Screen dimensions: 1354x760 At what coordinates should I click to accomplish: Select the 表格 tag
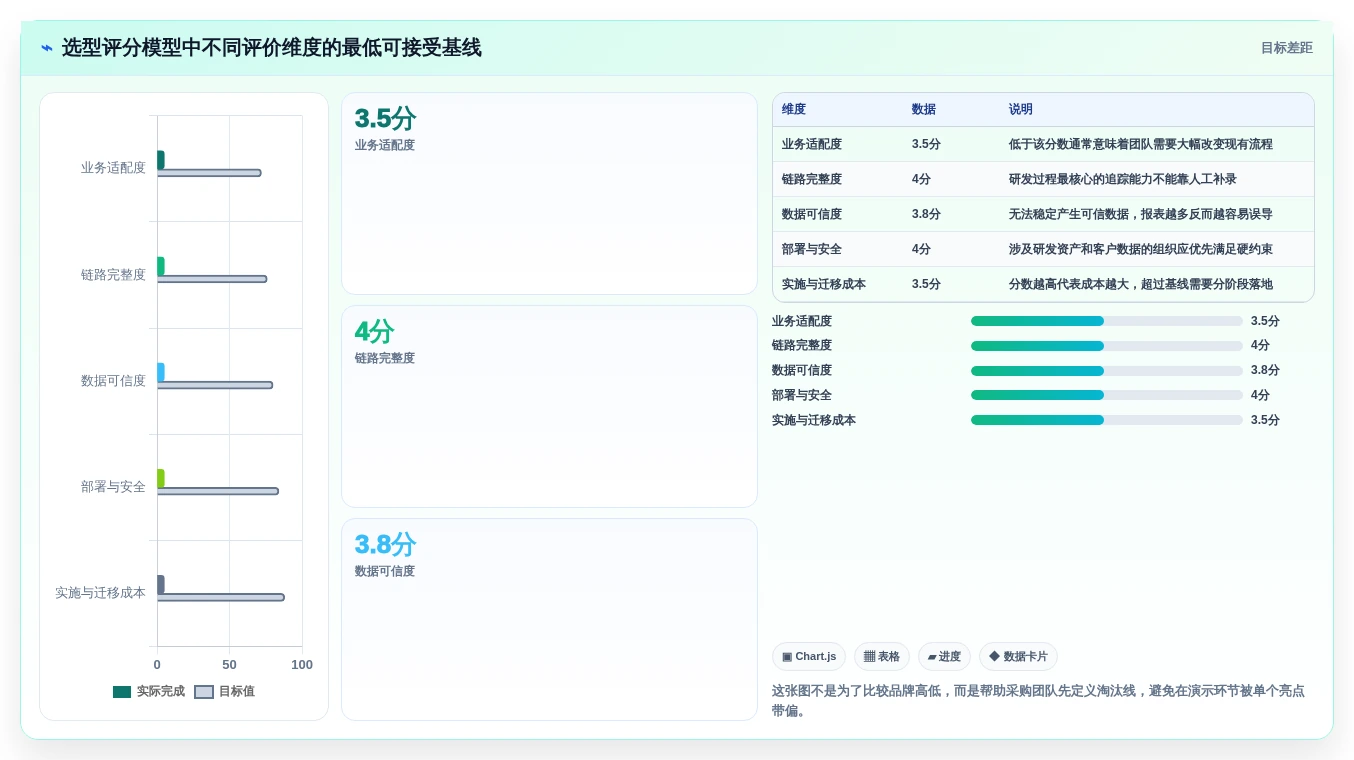pos(882,657)
